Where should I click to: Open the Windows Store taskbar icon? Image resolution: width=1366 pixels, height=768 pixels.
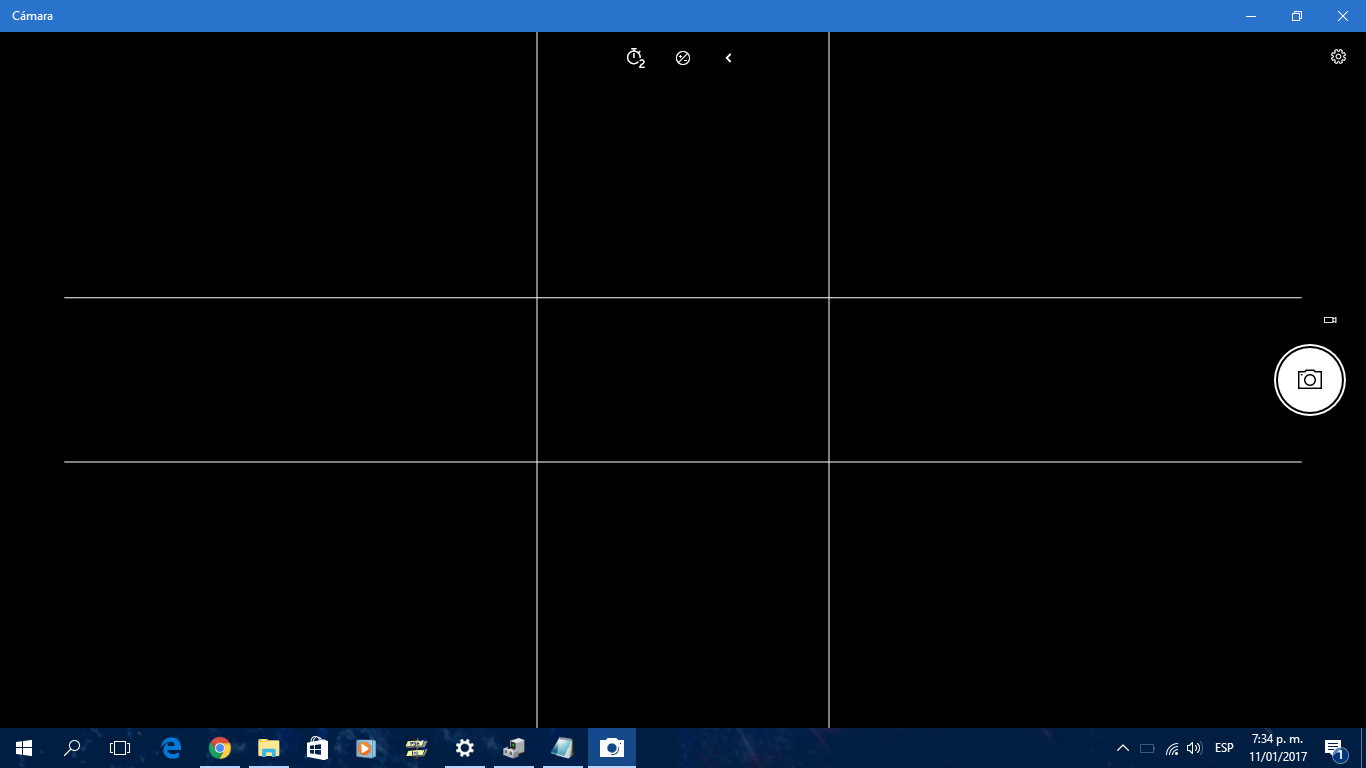(317, 748)
